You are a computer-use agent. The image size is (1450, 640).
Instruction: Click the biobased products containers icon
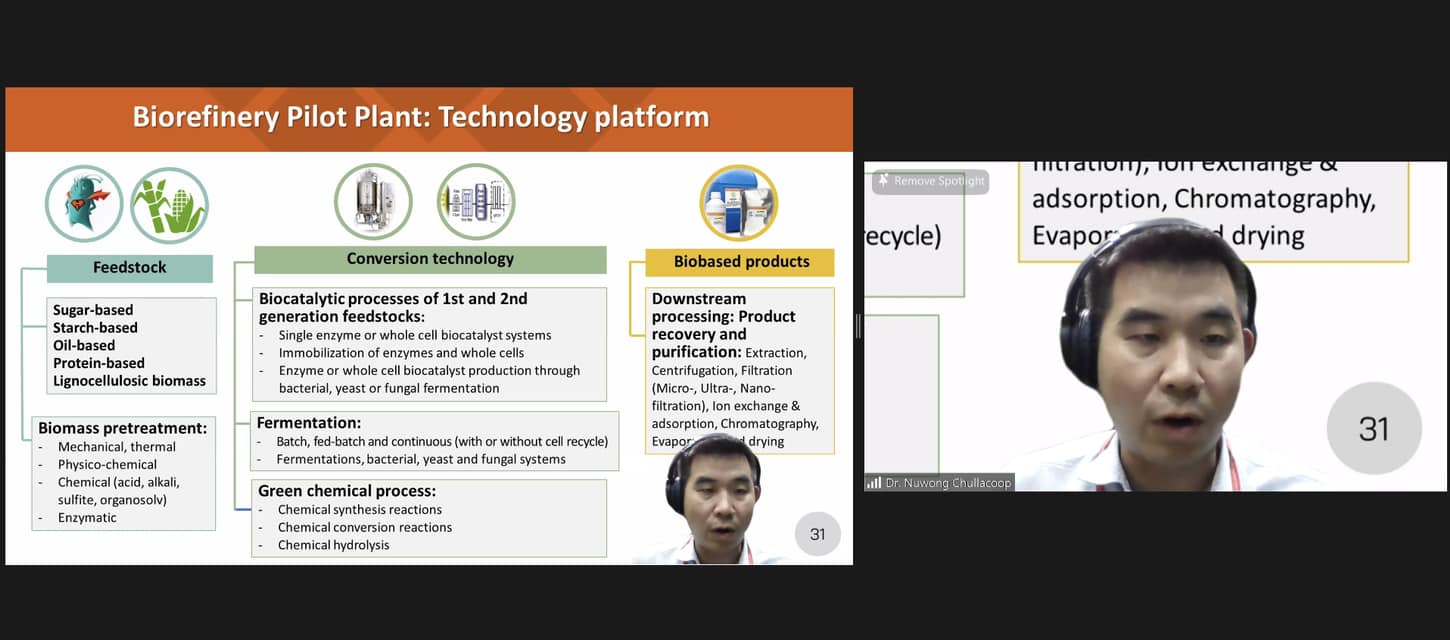[x=738, y=204]
